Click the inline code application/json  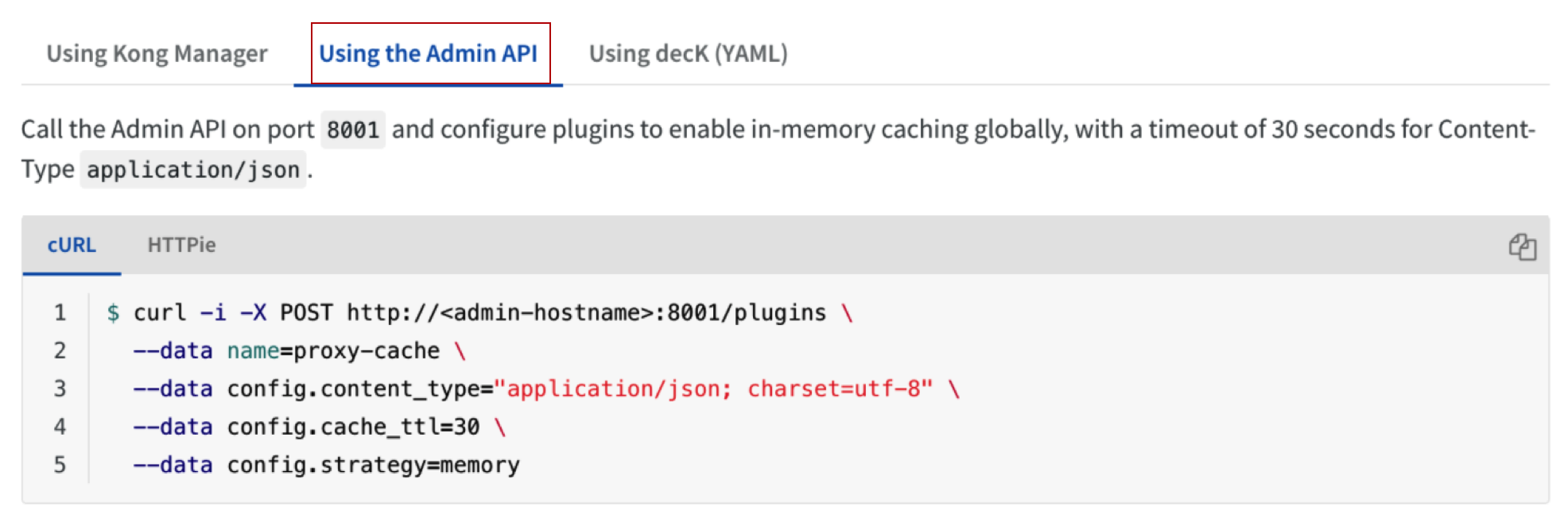click(x=193, y=169)
